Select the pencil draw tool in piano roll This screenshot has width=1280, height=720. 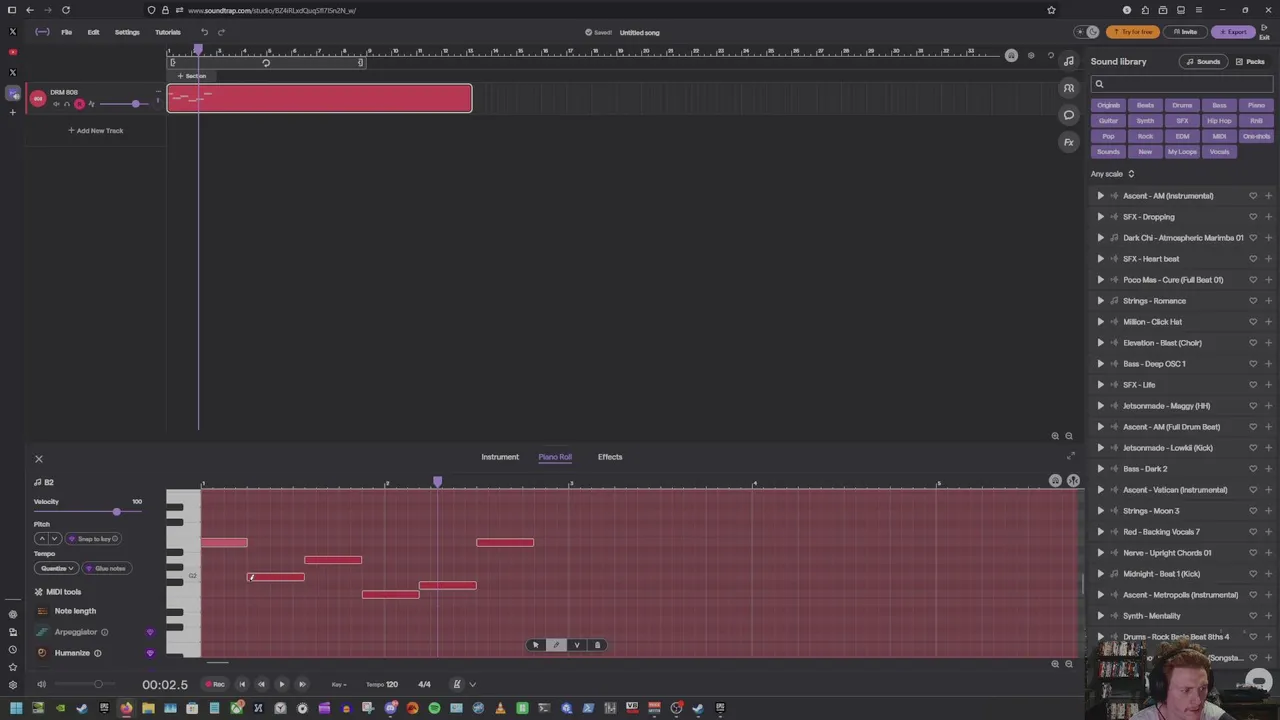(x=556, y=645)
